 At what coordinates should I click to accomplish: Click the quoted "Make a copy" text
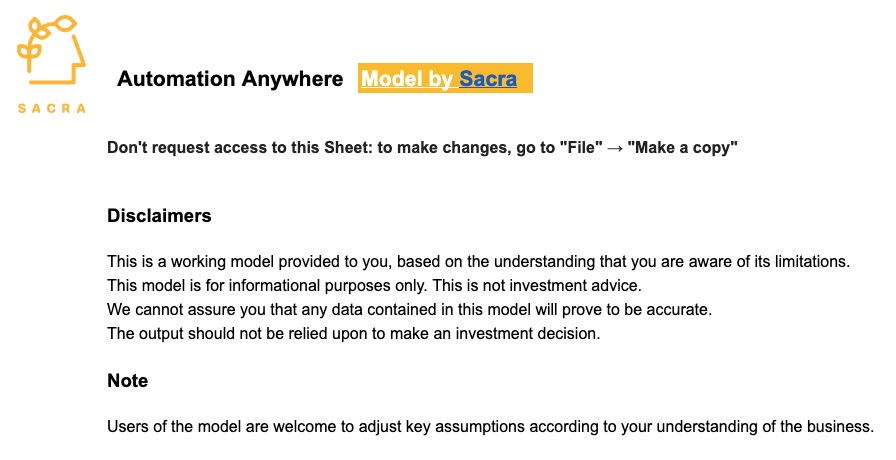[682, 147]
